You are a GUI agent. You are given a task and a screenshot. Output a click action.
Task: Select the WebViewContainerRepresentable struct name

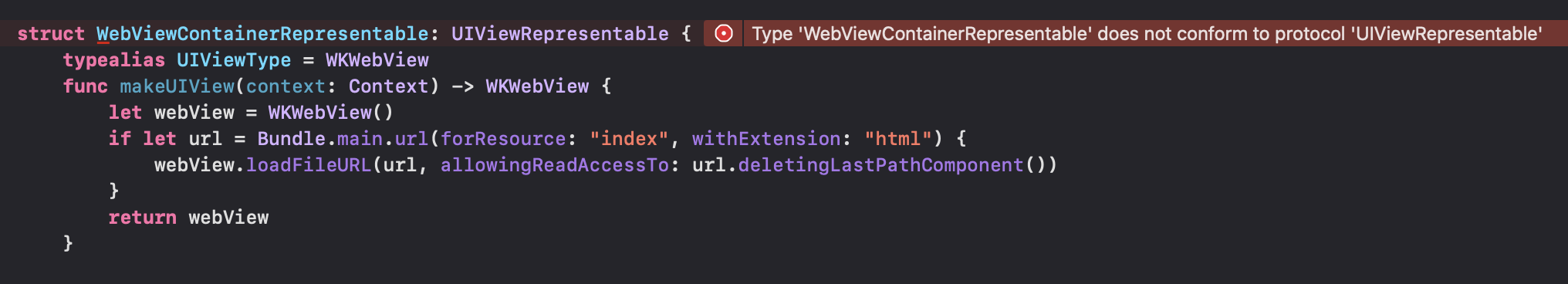coord(262,33)
